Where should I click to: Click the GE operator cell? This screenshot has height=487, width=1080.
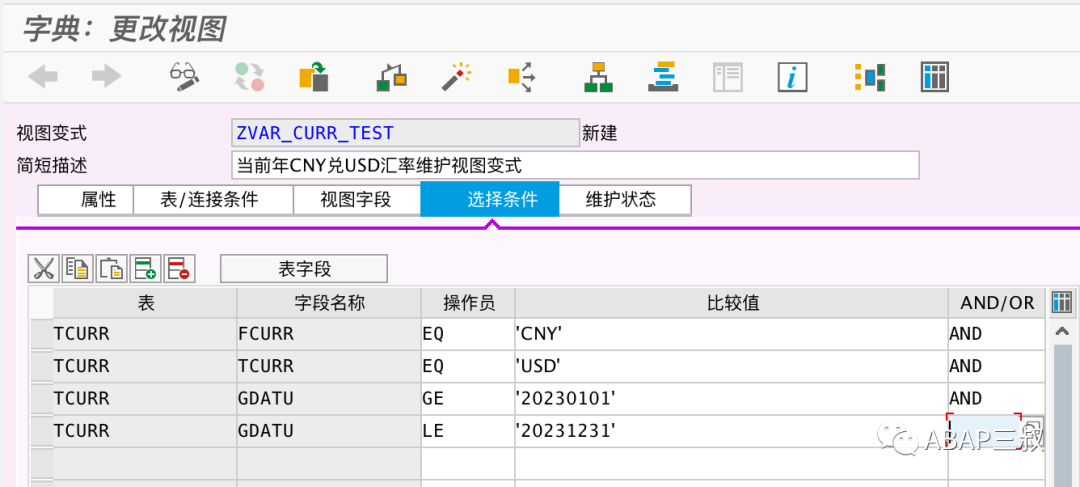pyautogui.click(x=468, y=398)
